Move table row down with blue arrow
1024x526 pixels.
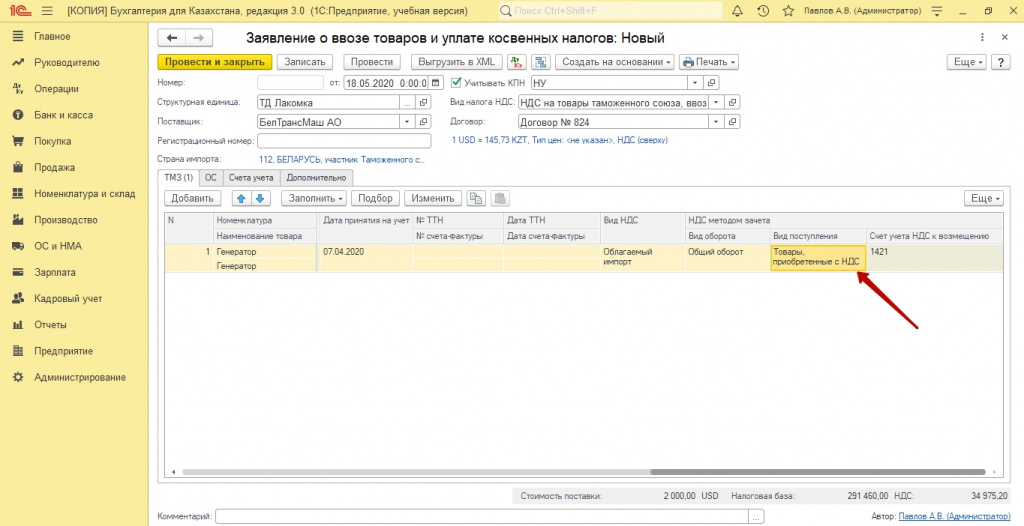tap(261, 198)
